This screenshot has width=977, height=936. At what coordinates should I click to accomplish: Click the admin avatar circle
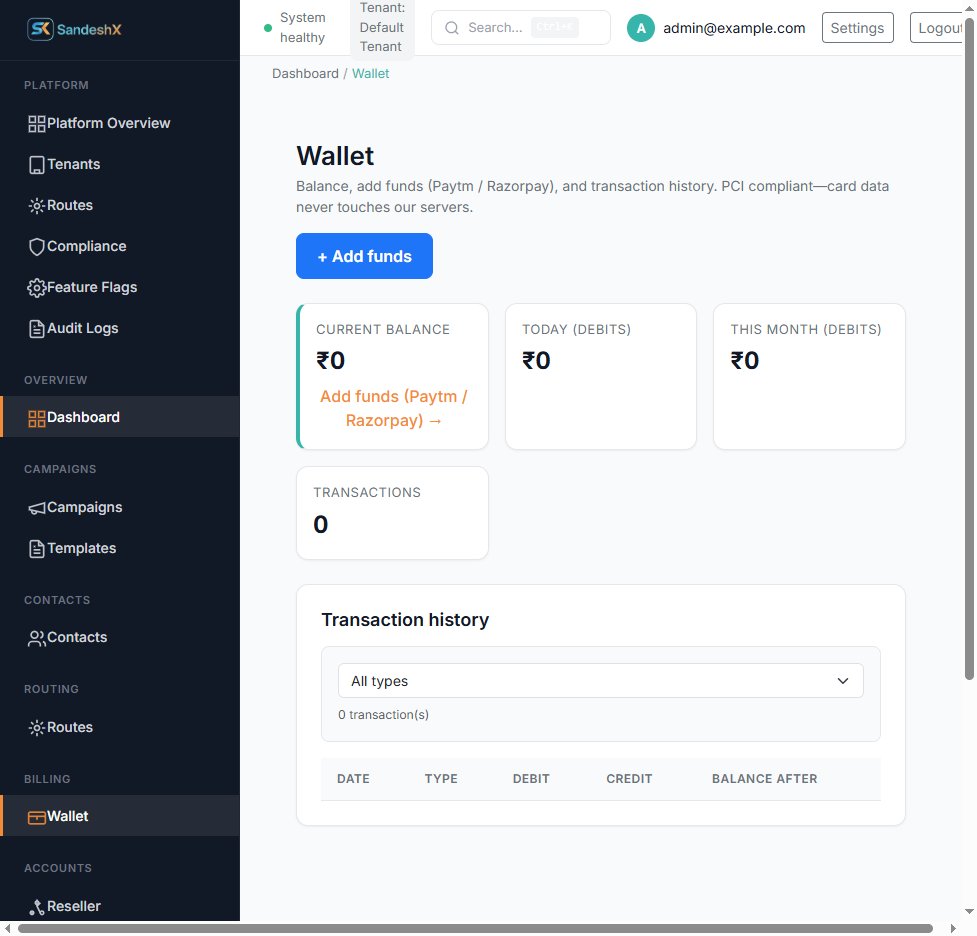pos(641,28)
